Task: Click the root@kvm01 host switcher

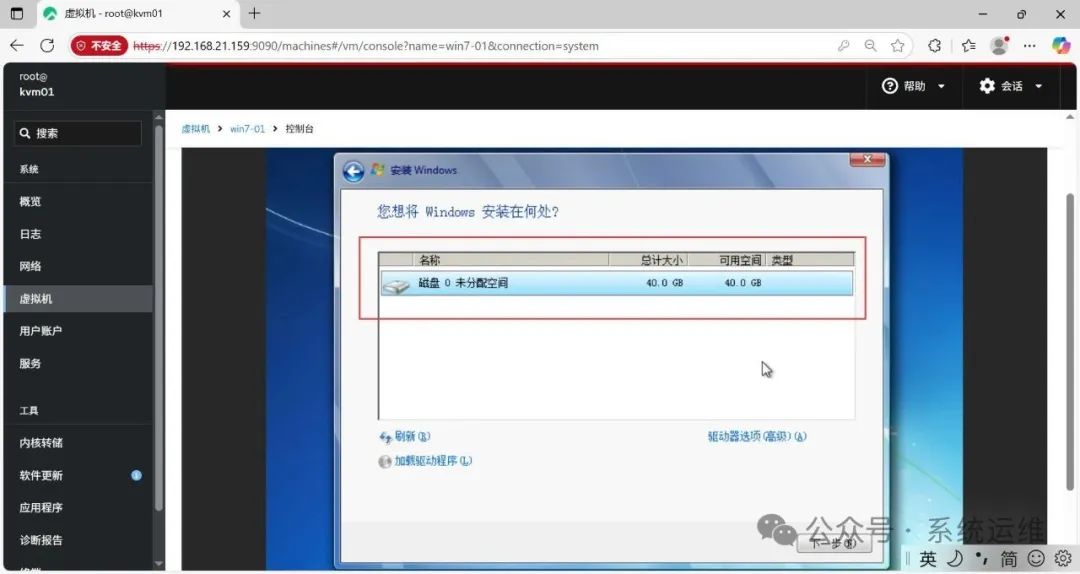Action: pos(37,84)
